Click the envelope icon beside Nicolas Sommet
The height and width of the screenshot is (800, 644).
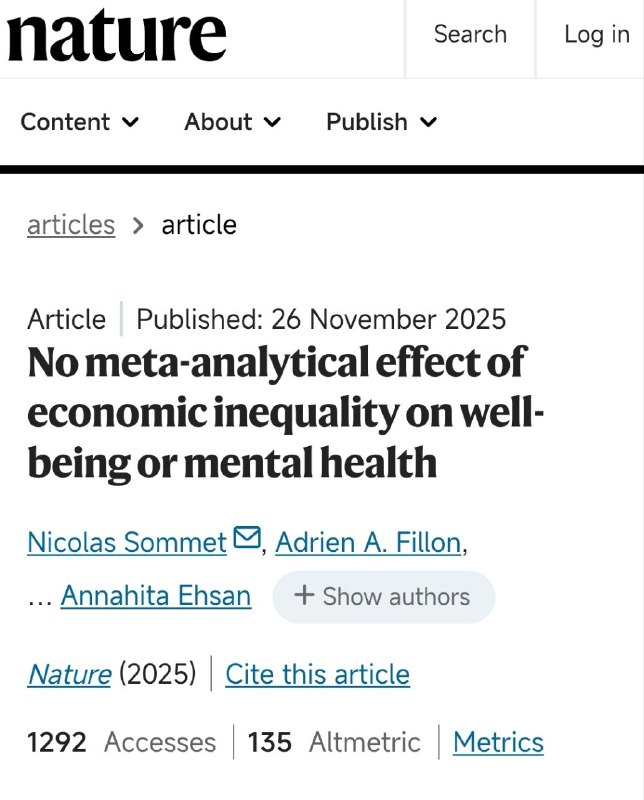click(x=245, y=540)
